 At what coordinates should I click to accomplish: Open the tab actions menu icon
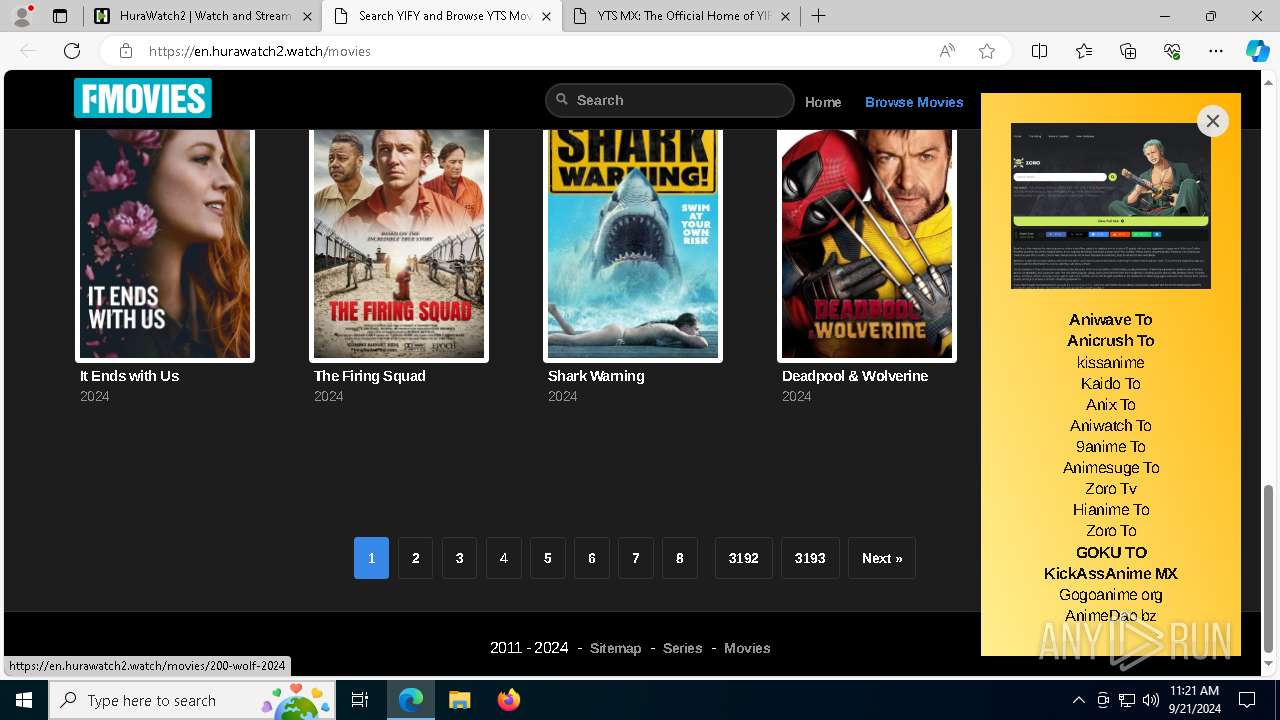tap(60, 16)
